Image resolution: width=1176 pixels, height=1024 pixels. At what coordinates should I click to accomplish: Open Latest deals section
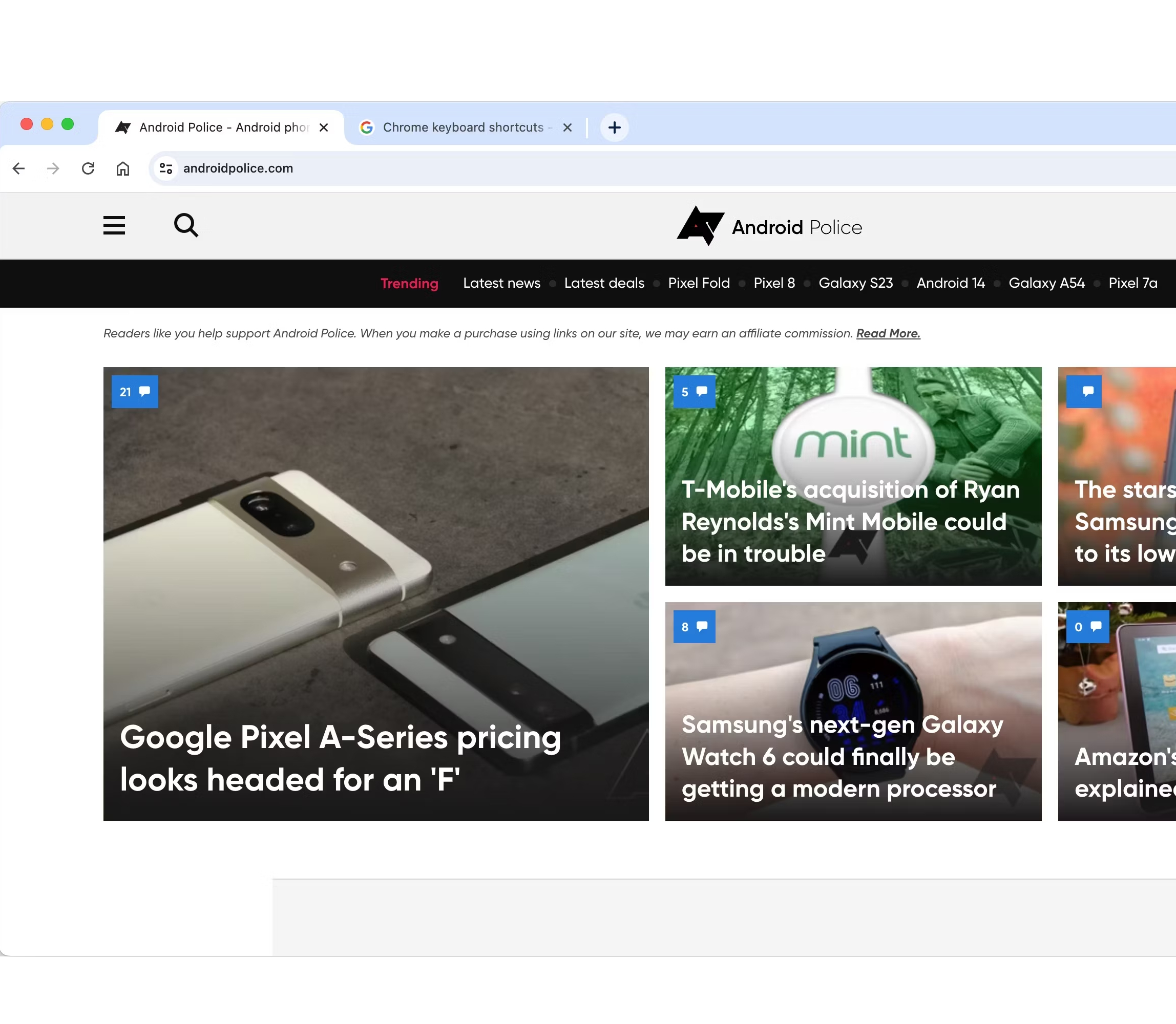click(604, 284)
